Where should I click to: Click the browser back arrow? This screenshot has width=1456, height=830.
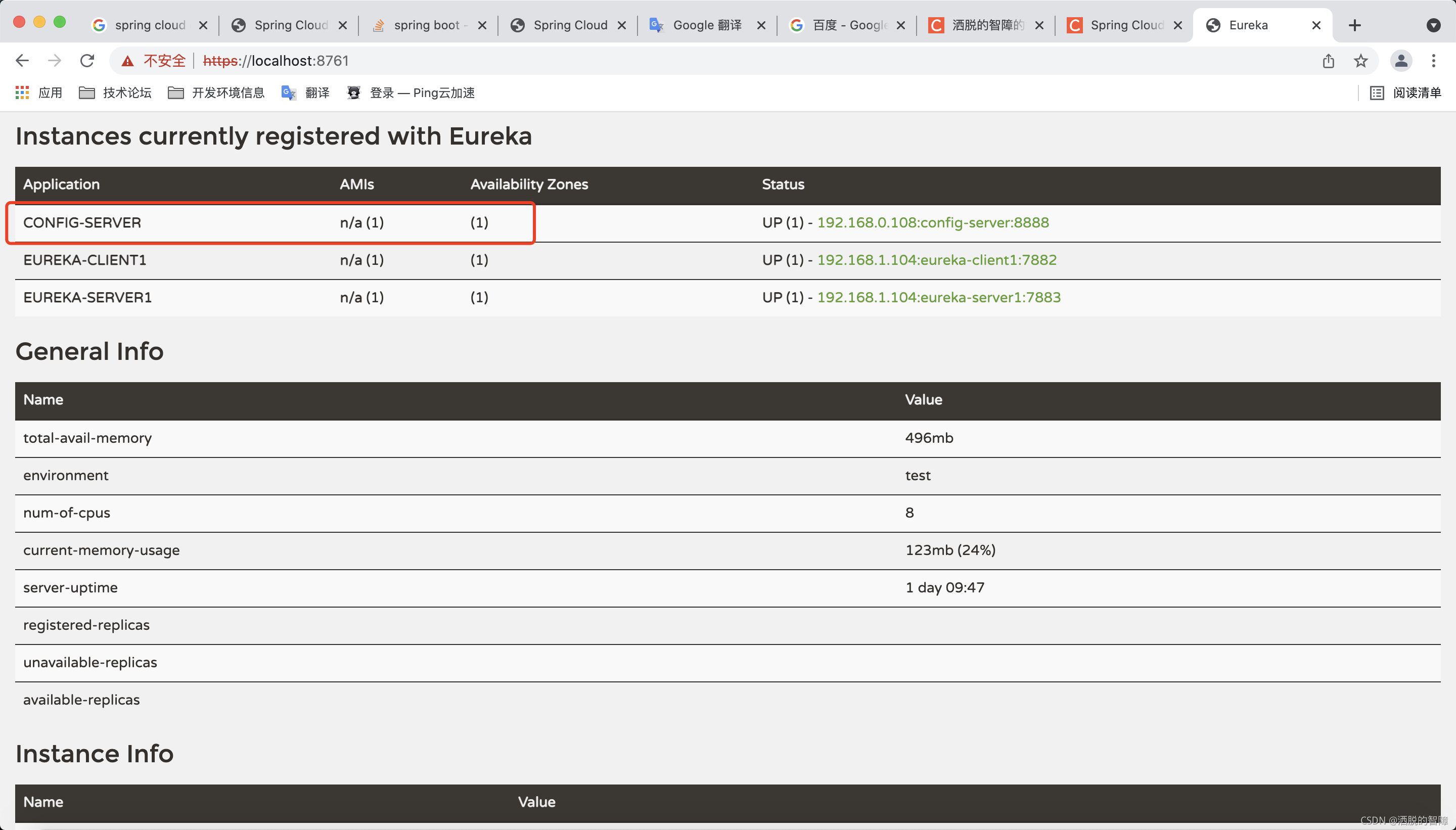[22, 61]
